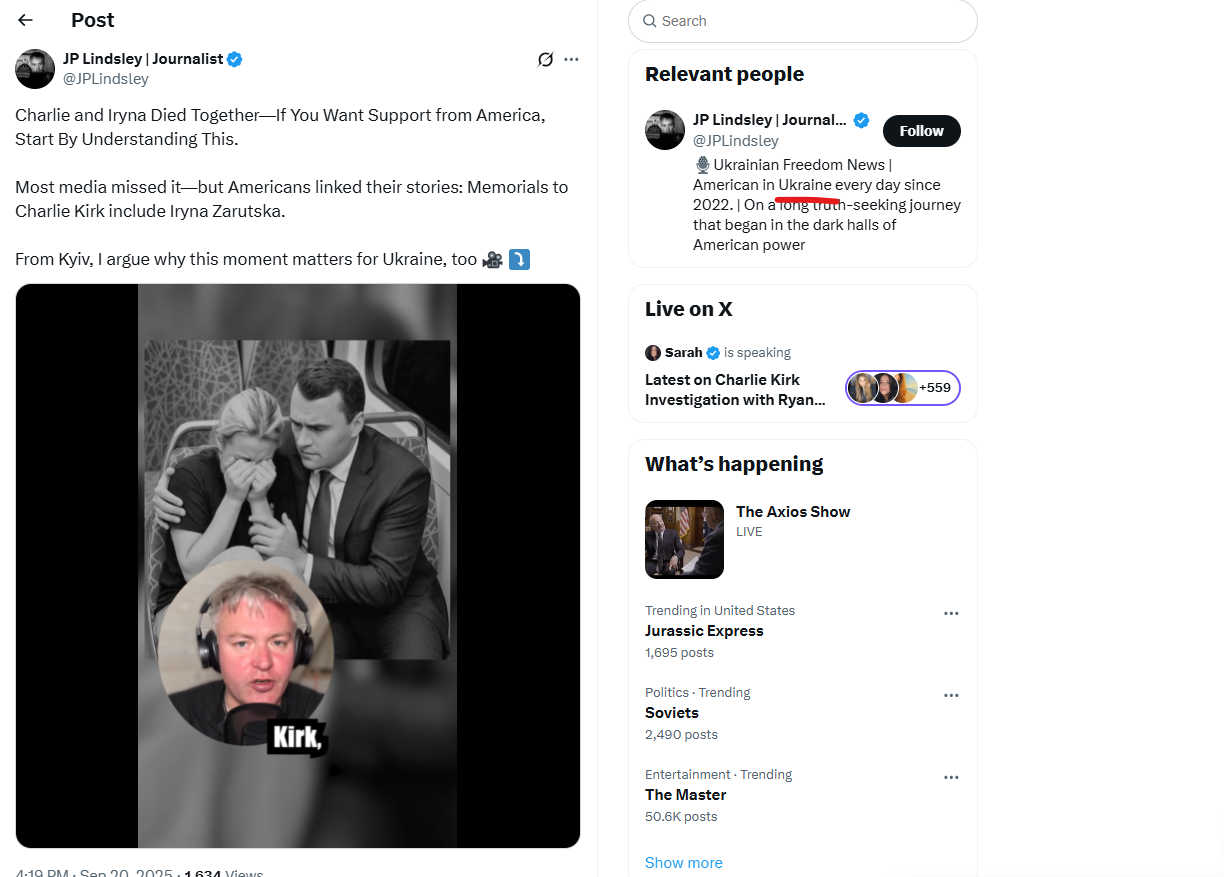Open the More menu for the Soviets trend

pos(951,695)
